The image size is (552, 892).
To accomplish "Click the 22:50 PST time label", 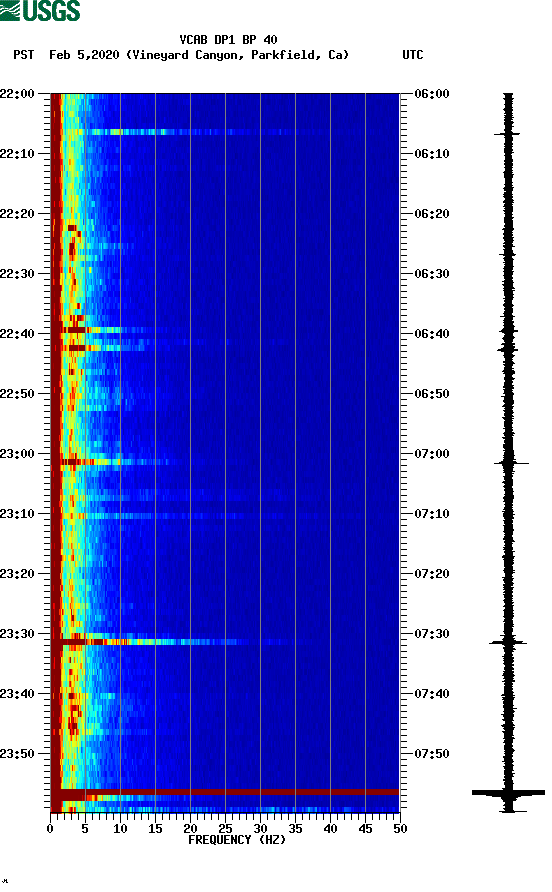I will [x=17, y=394].
